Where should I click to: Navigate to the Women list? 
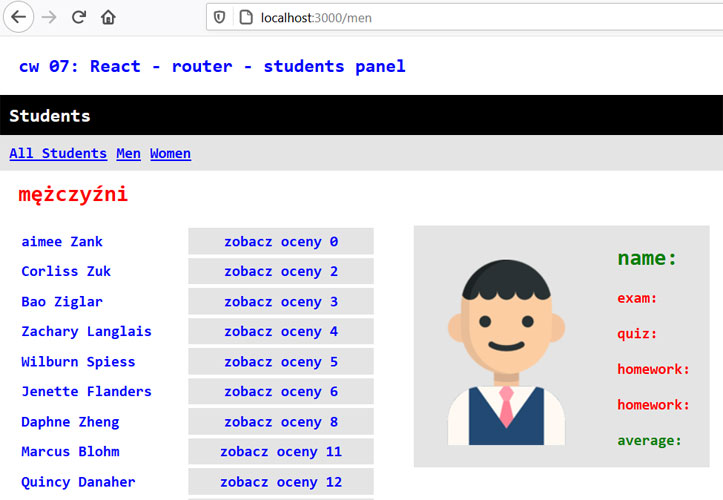pos(170,153)
